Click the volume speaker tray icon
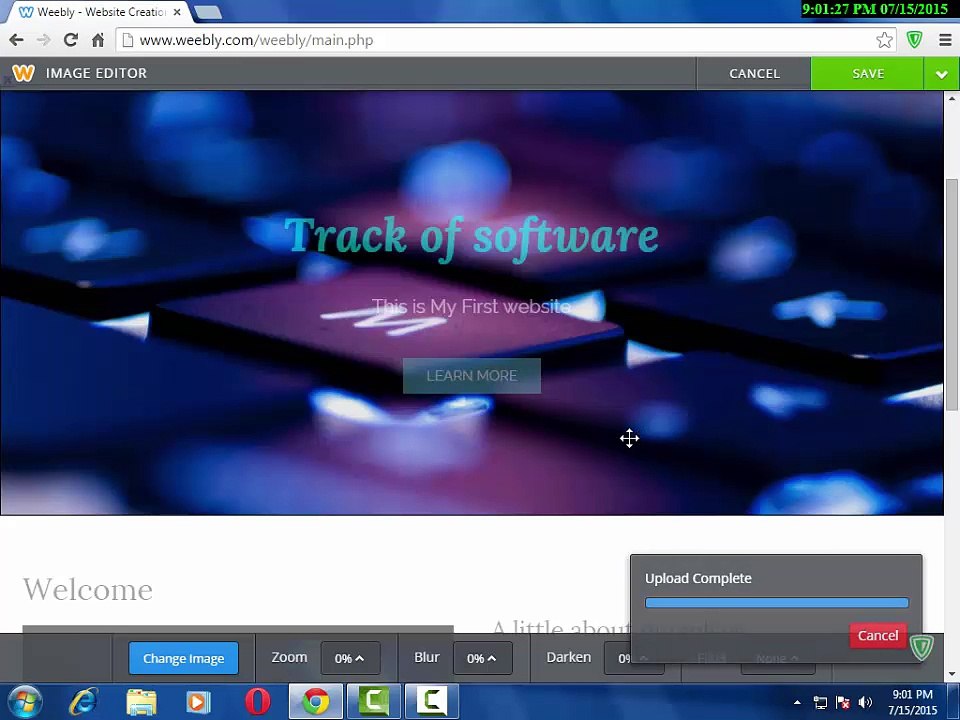Image resolution: width=960 pixels, height=720 pixels. [865, 702]
